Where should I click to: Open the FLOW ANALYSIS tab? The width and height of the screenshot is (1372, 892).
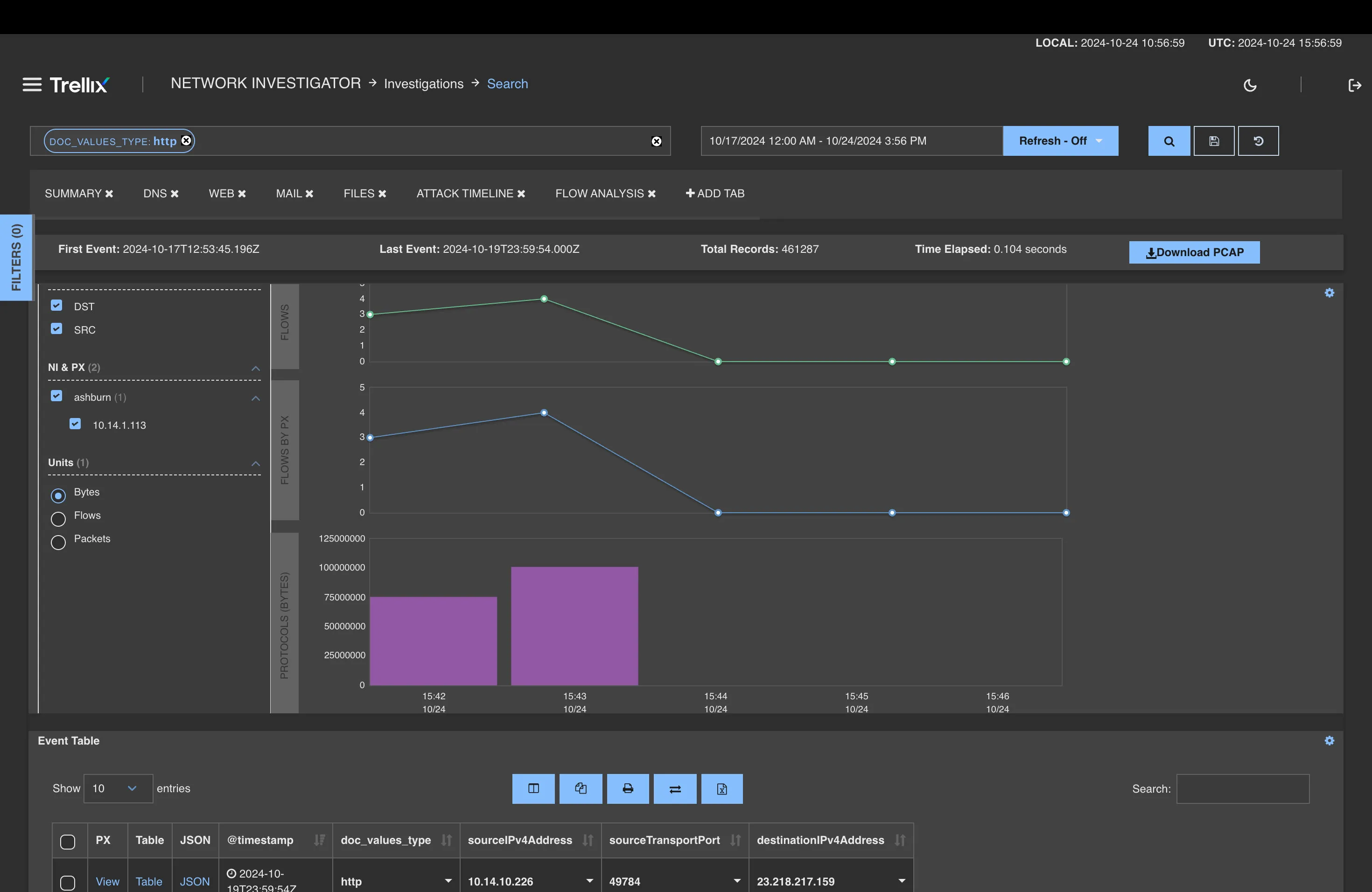pos(599,194)
